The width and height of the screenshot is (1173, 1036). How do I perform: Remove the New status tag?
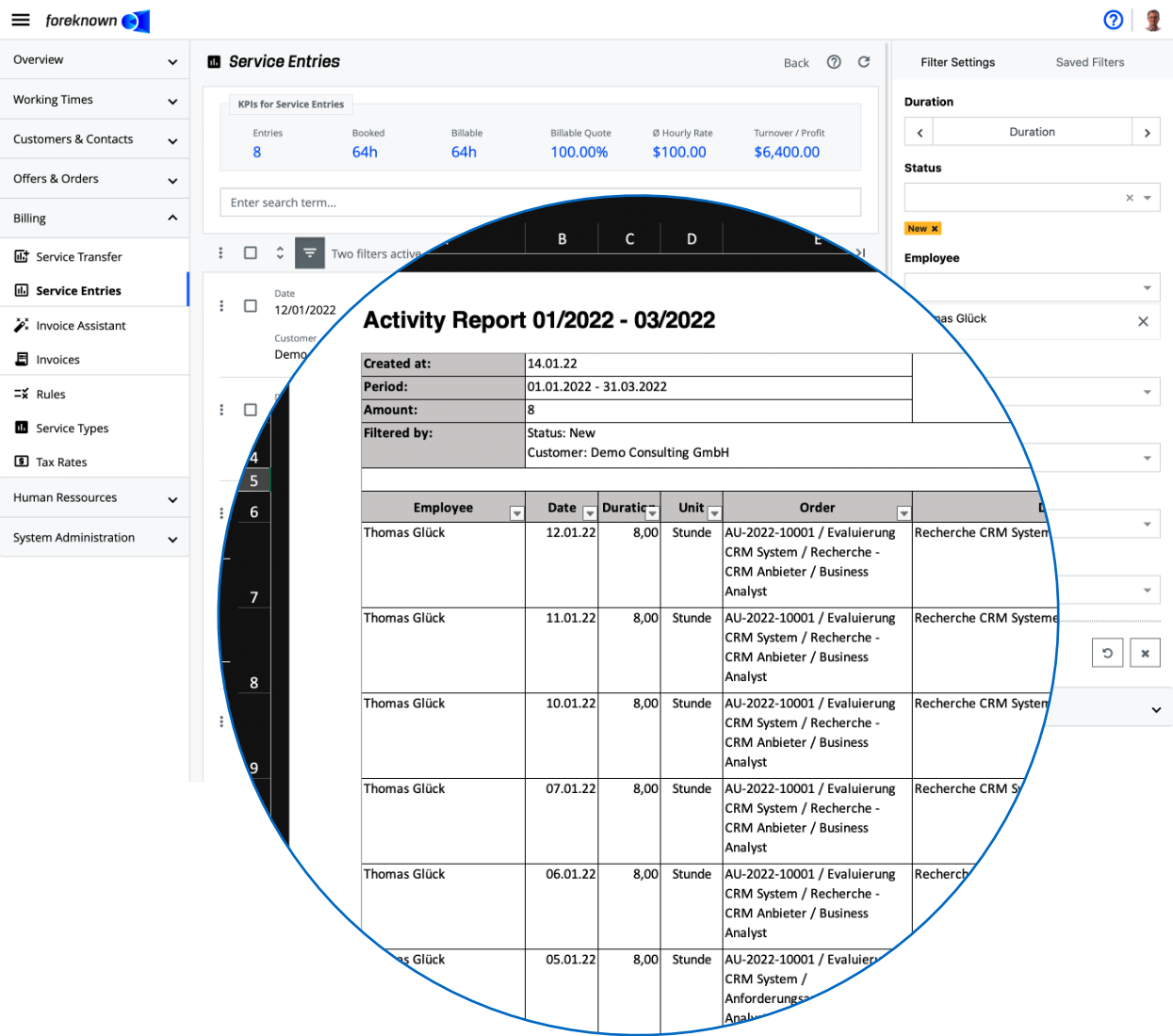(935, 229)
